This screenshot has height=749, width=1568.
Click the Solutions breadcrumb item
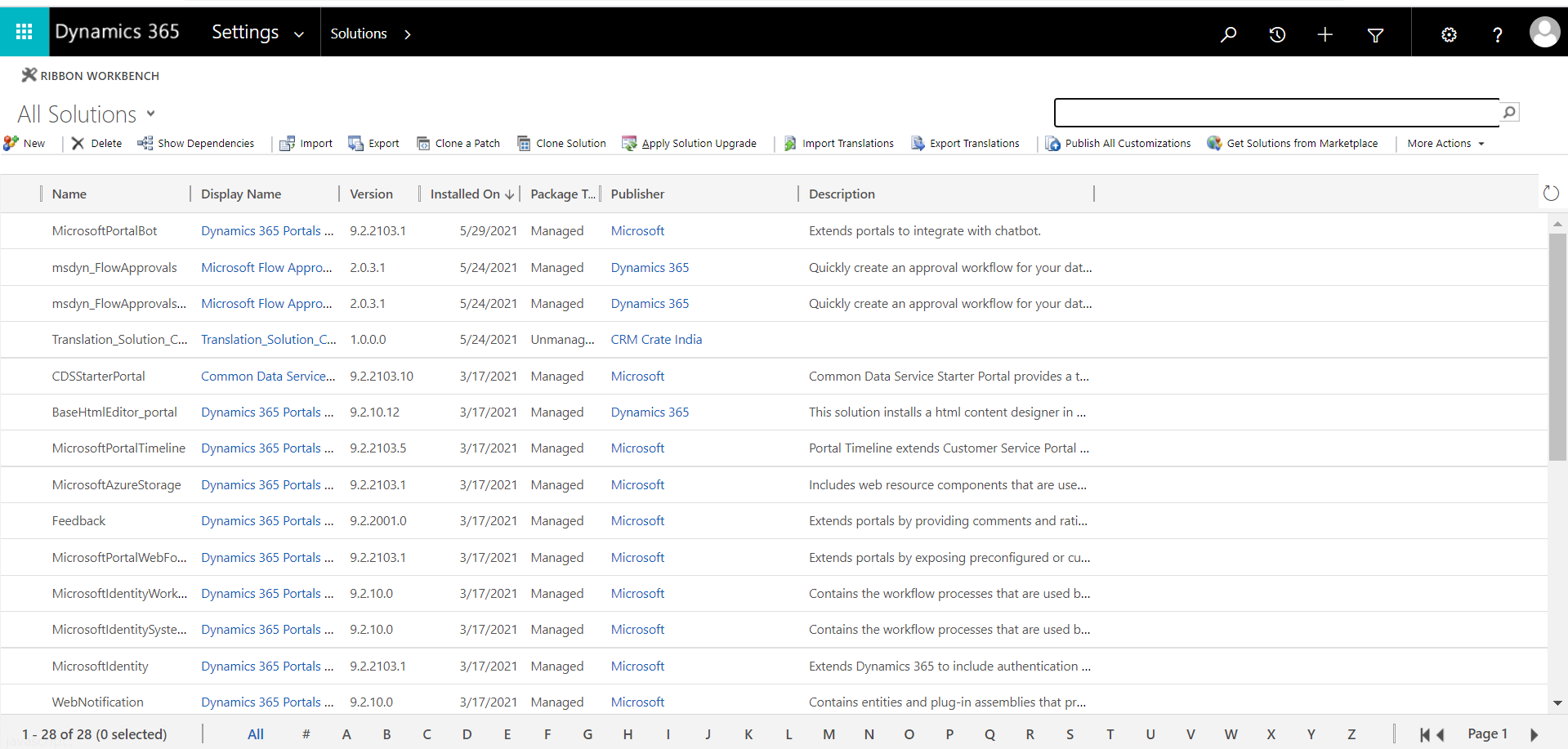(x=358, y=33)
